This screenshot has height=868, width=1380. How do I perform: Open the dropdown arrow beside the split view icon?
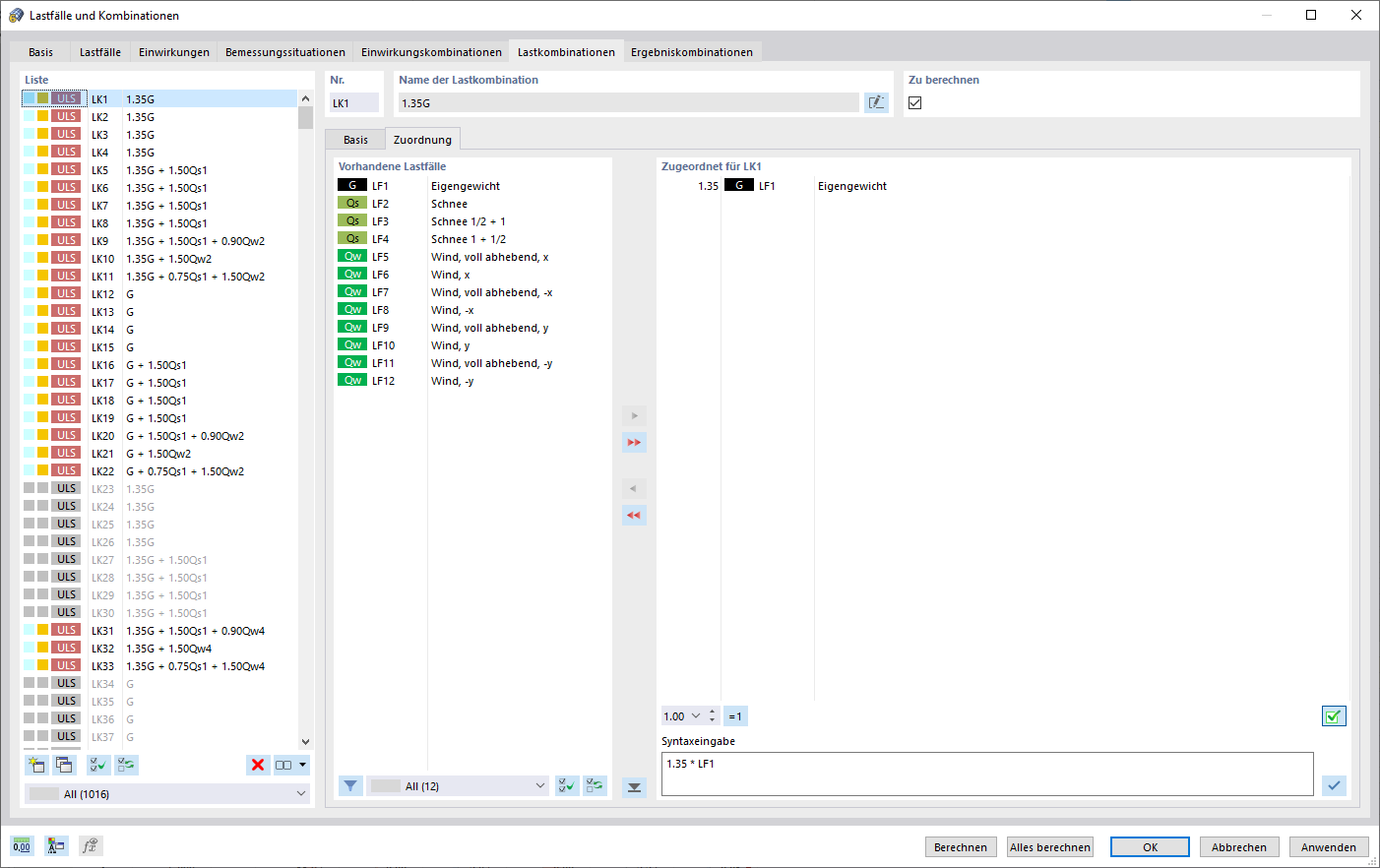point(303,765)
